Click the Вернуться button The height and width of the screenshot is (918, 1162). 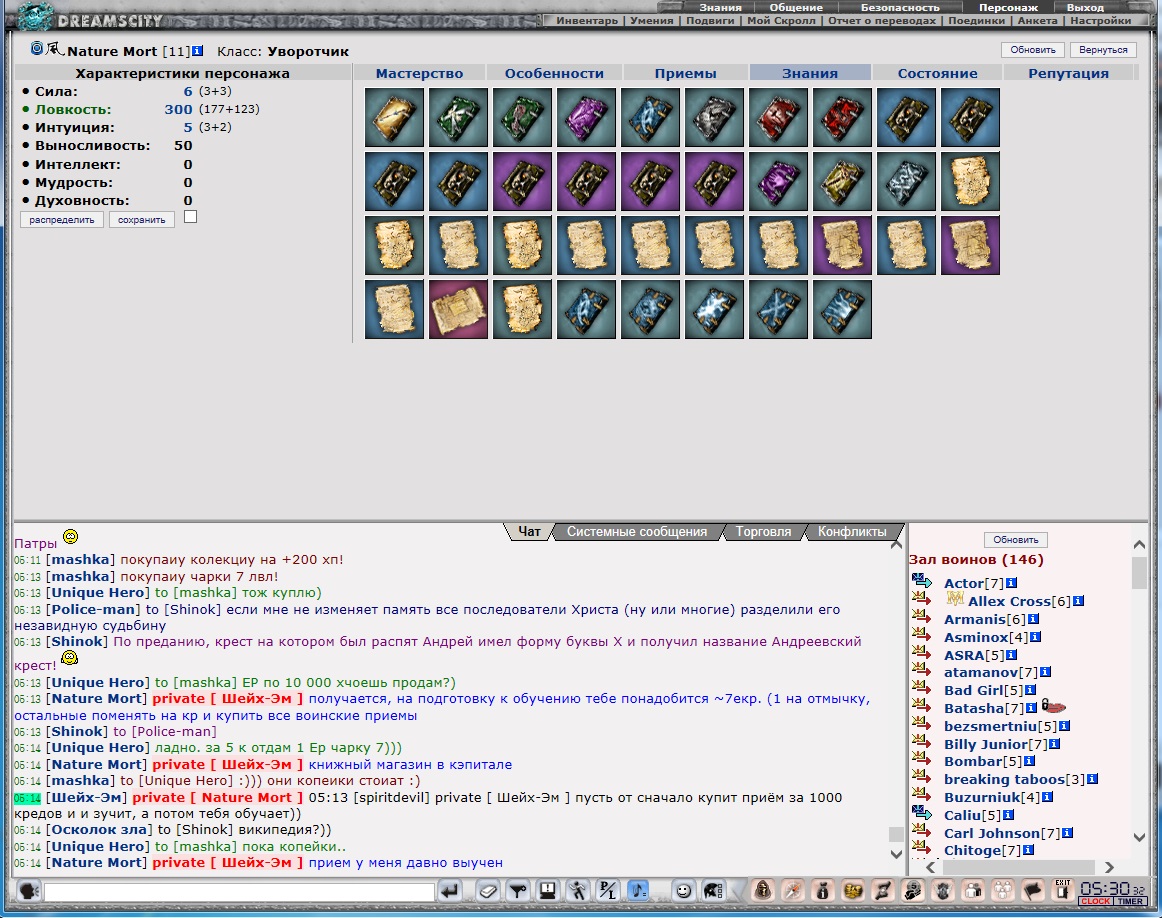click(1103, 50)
